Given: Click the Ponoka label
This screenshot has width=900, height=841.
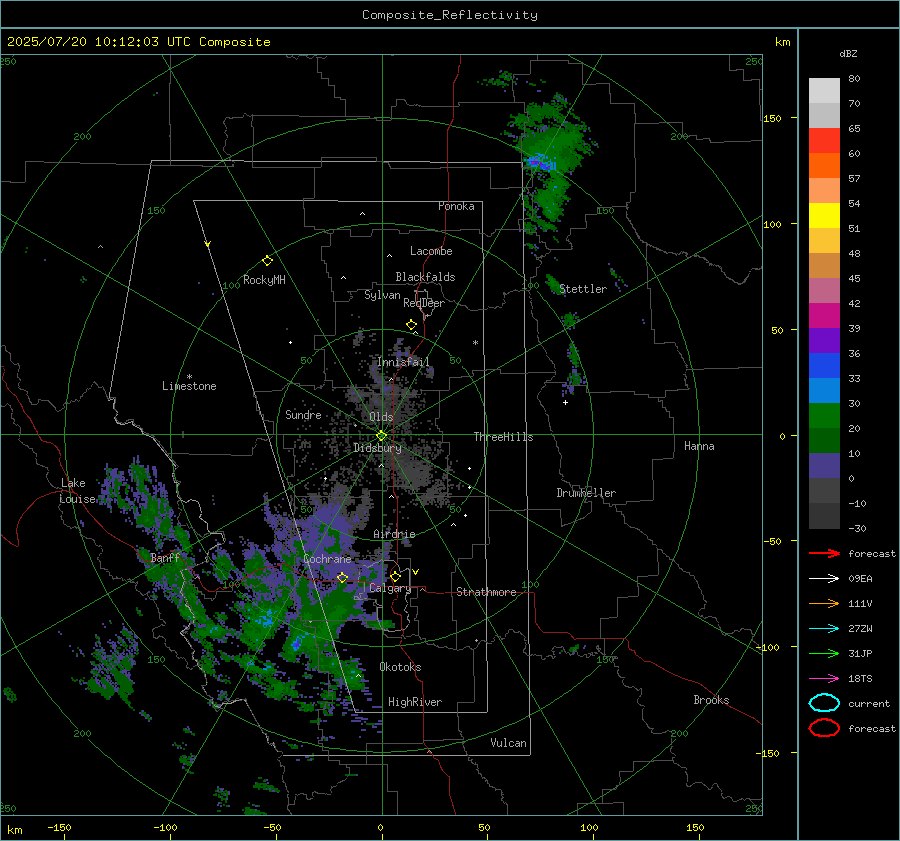Looking at the screenshot, I should 456,207.
